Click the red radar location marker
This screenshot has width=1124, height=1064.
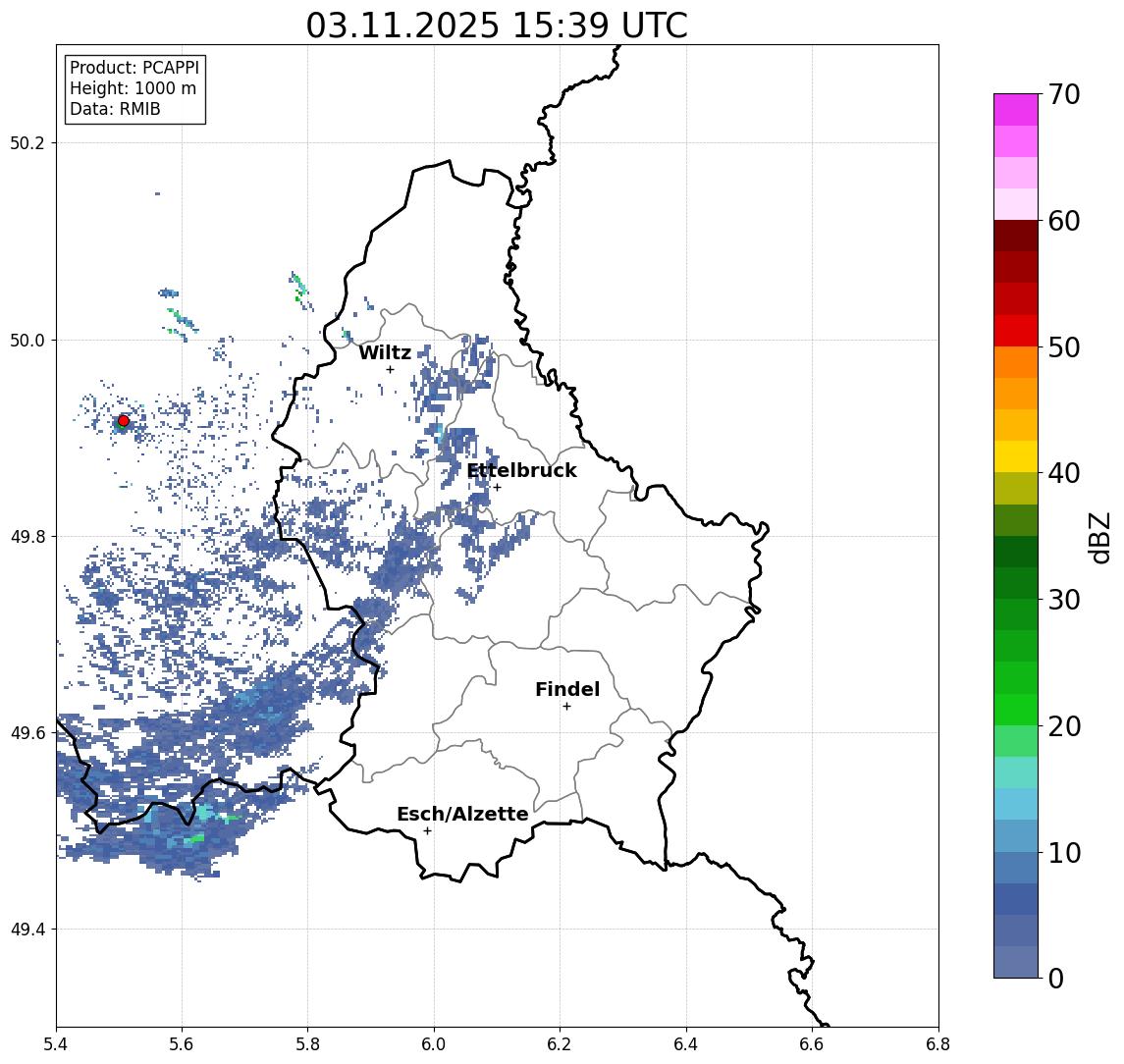(x=124, y=421)
